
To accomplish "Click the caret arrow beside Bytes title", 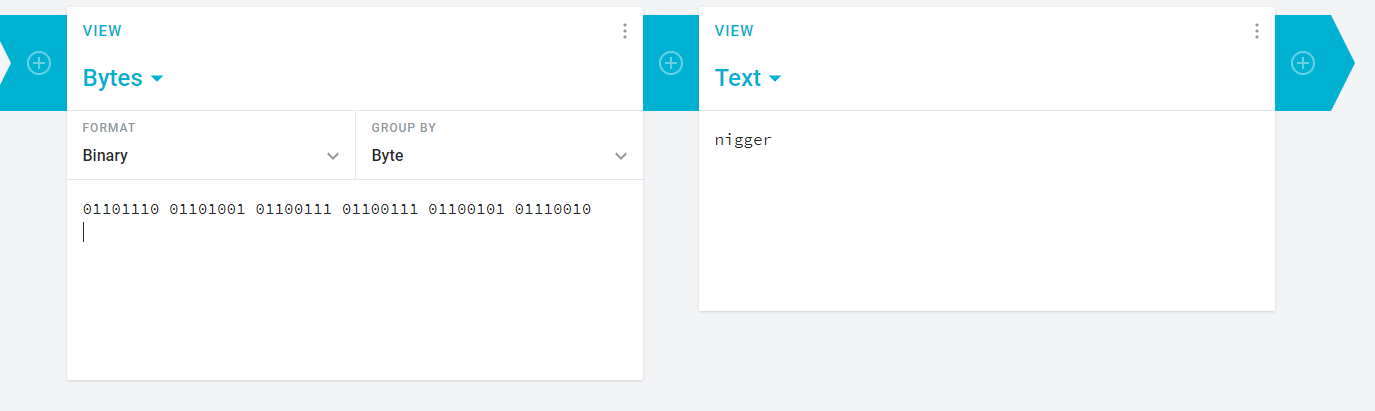I will coord(156,78).
